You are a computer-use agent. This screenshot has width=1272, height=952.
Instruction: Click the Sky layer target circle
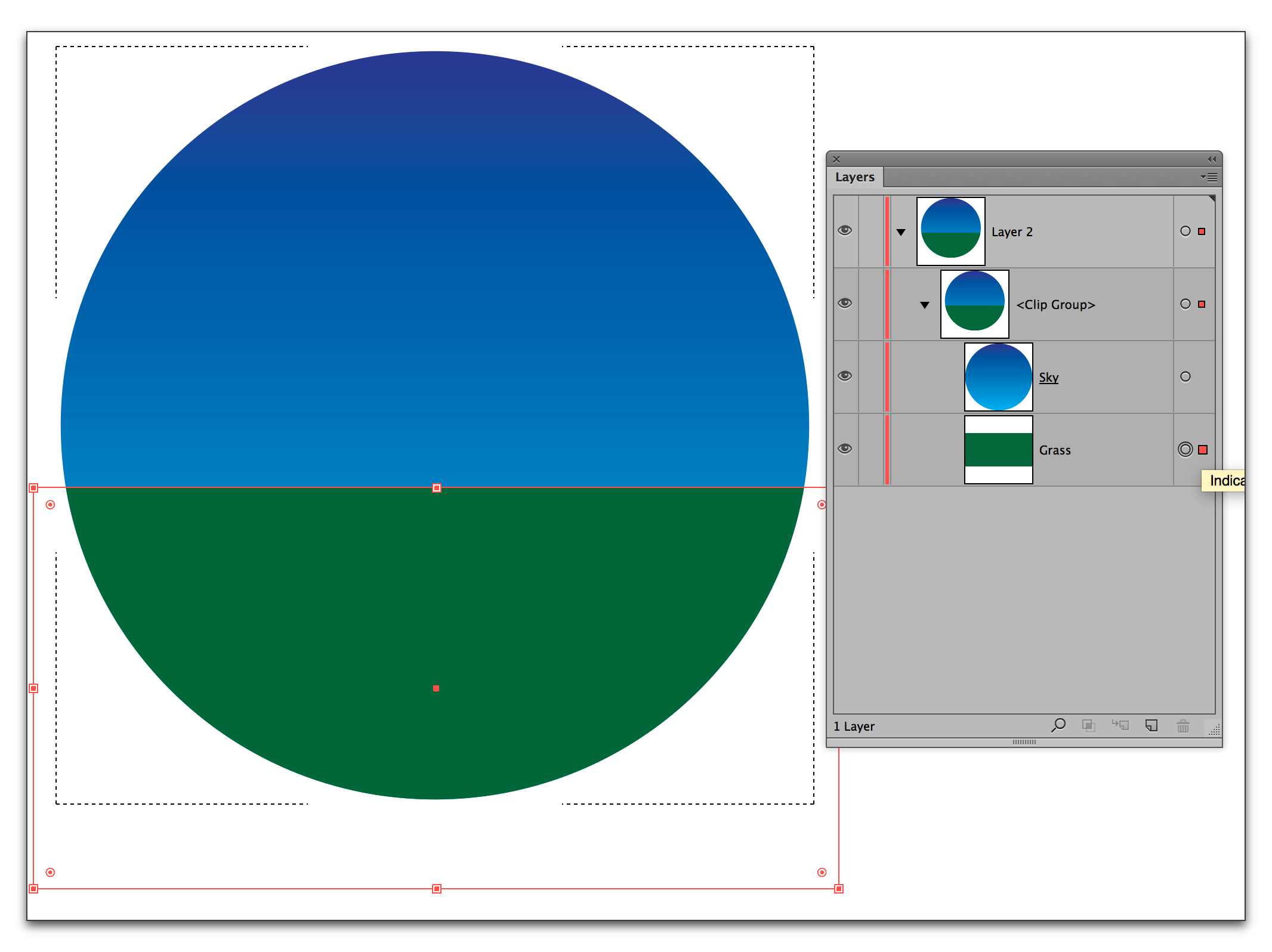(1185, 376)
